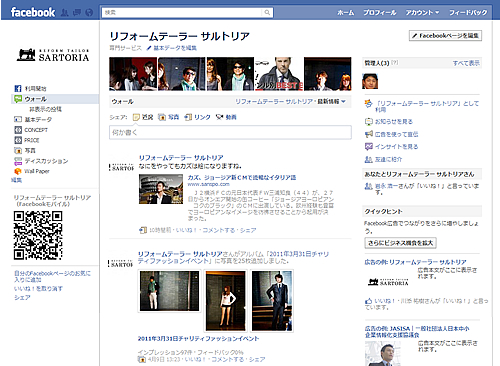Click the 友達に紹介 friends icon
Image resolution: width=500 pixels, height=366 pixels.
click(x=369, y=159)
